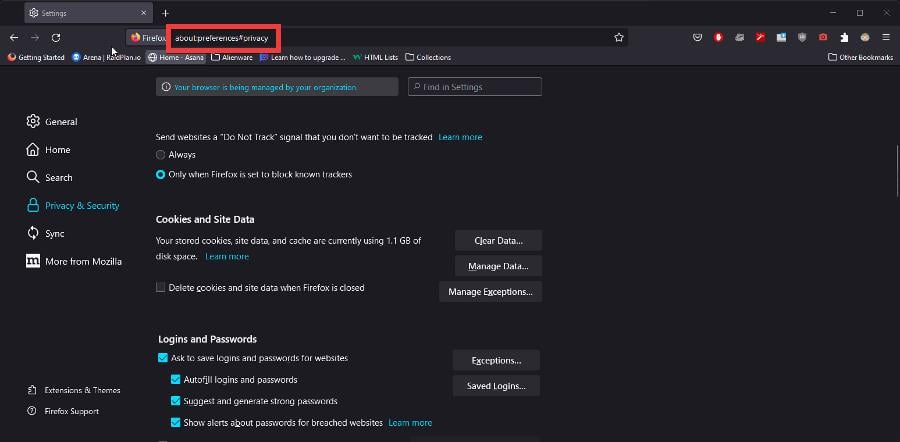
Task: Click the Clear Data button
Action: click(x=498, y=241)
